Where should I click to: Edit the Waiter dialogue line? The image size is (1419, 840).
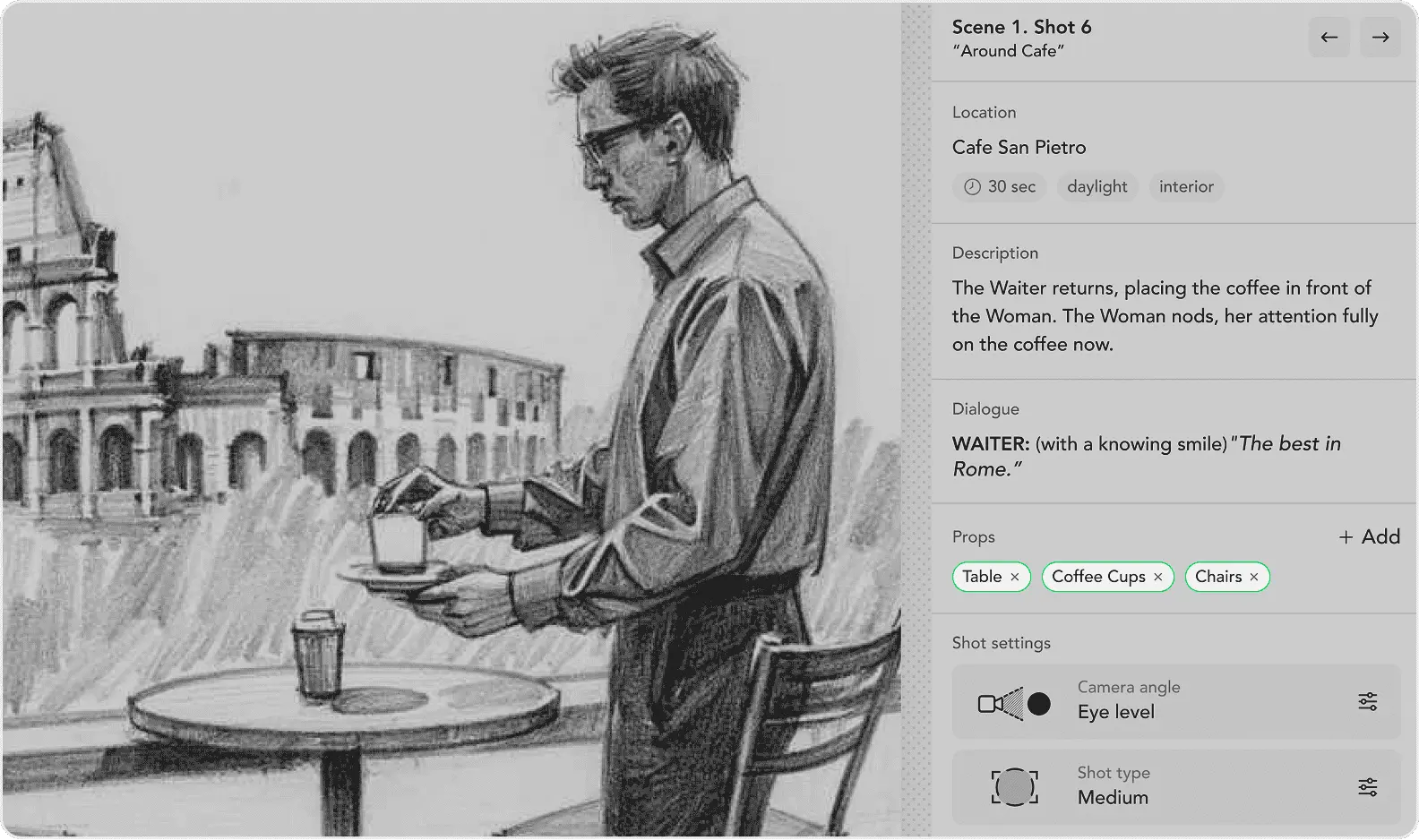coord(1147,456)
